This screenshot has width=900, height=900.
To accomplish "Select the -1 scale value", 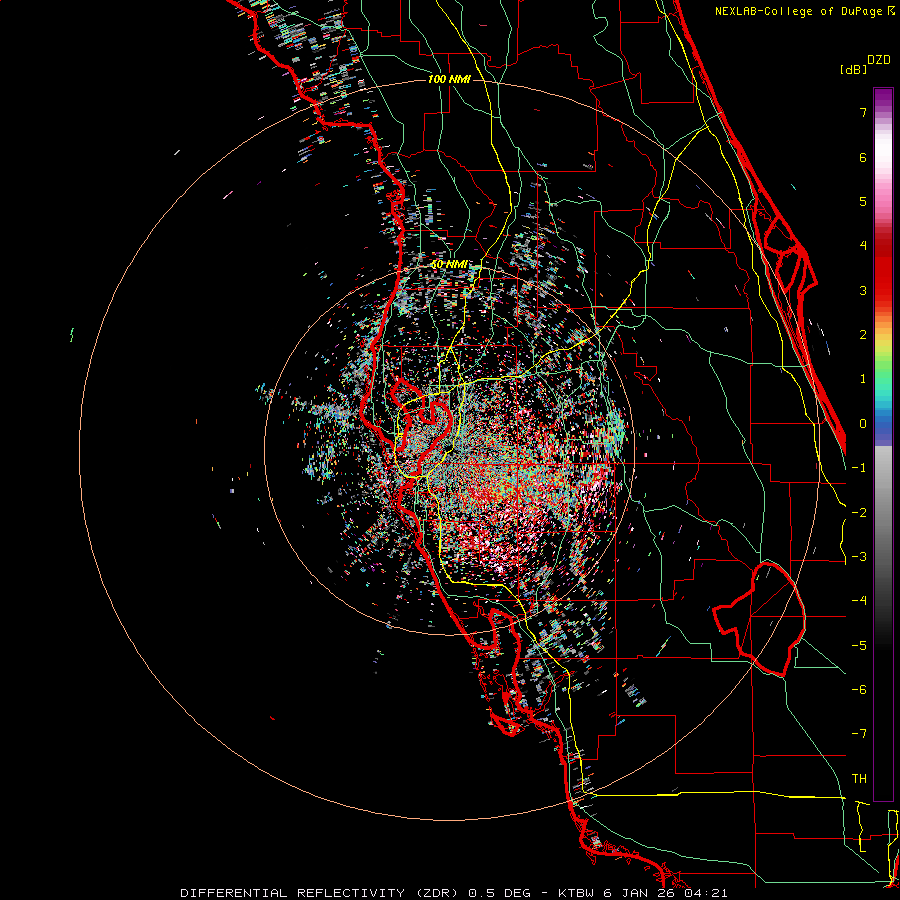I will click(859, 468).
